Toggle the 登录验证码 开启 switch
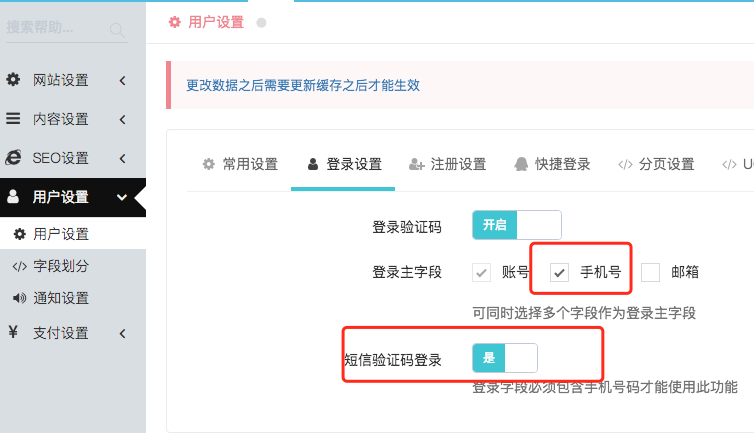The image size is (754, 433). coord(516,225)
